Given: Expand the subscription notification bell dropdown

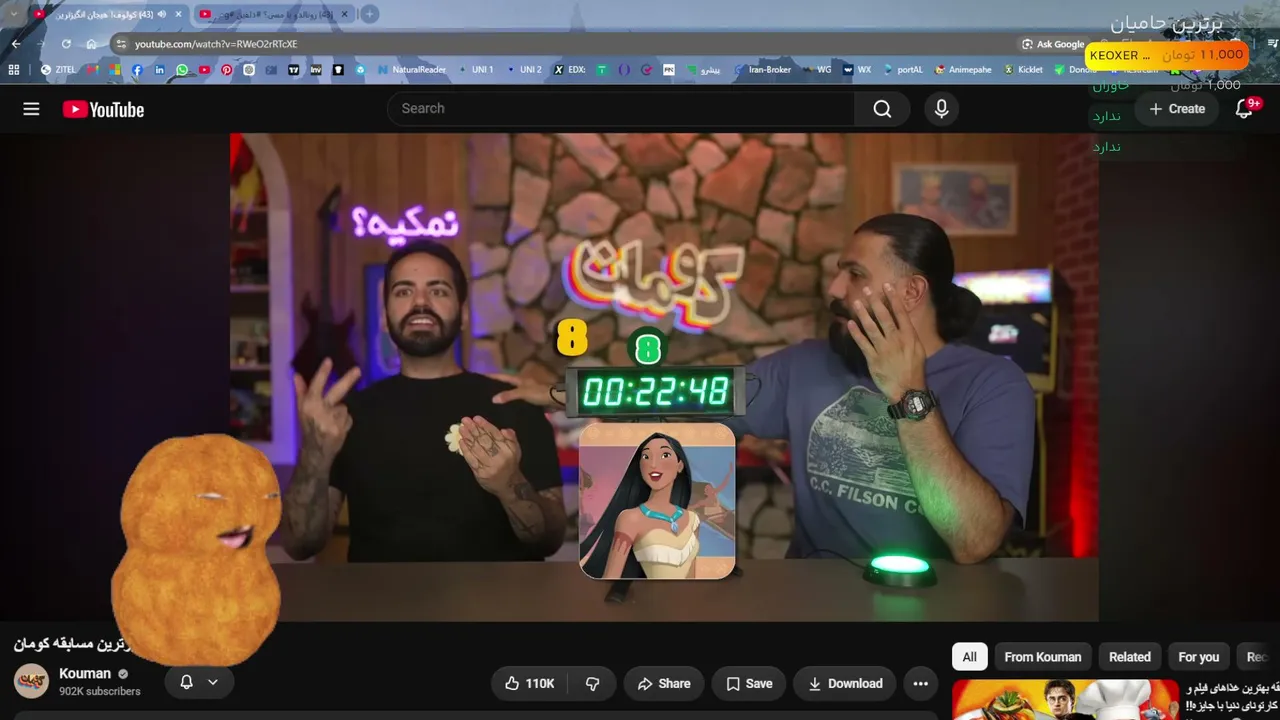Looking at the screenshot, I should (199, 682).
